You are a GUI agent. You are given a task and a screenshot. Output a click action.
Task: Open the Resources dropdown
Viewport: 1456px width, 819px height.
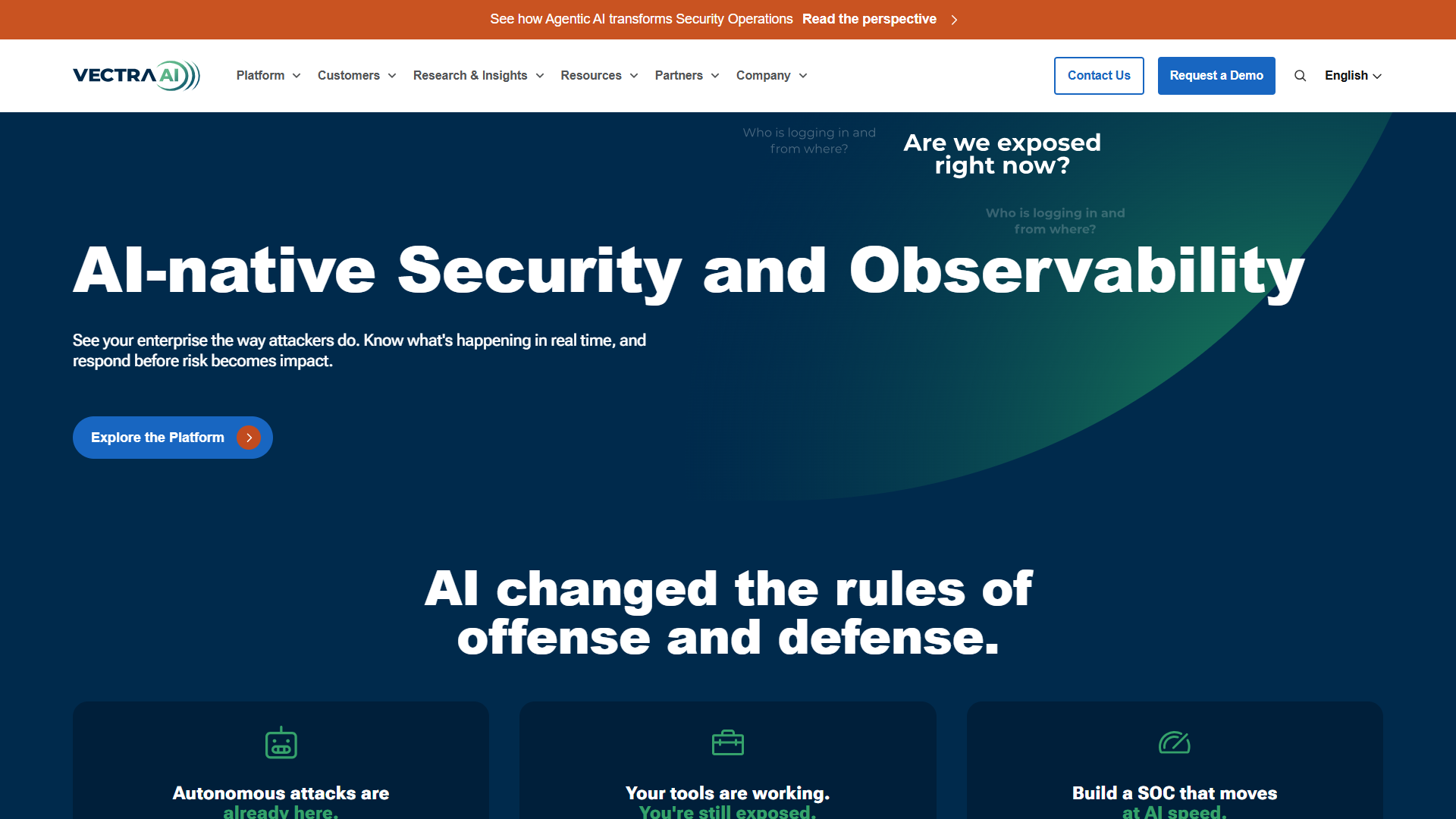[x=599, y=76]
